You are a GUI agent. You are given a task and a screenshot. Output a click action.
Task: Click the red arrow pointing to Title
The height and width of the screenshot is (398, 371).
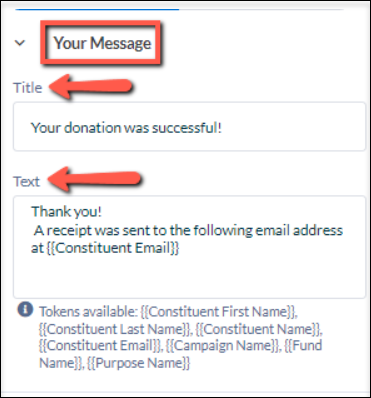pyautogui.click(x=91, y=87)
